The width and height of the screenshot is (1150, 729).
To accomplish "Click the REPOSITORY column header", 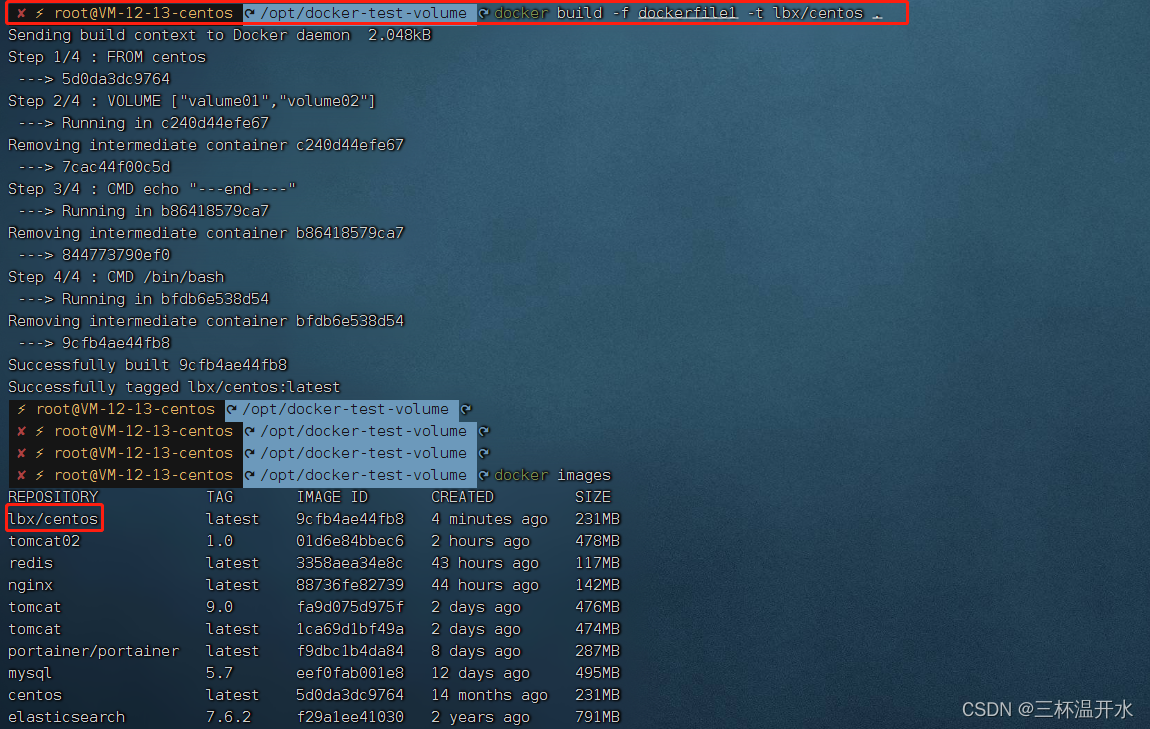I will 53,497.
